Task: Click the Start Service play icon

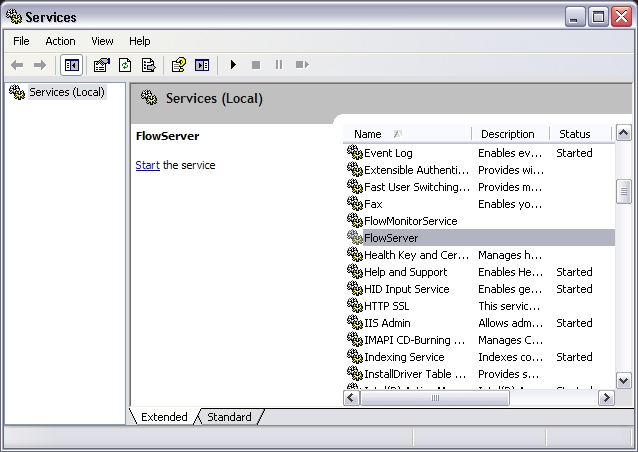Action: click(233, 65)
